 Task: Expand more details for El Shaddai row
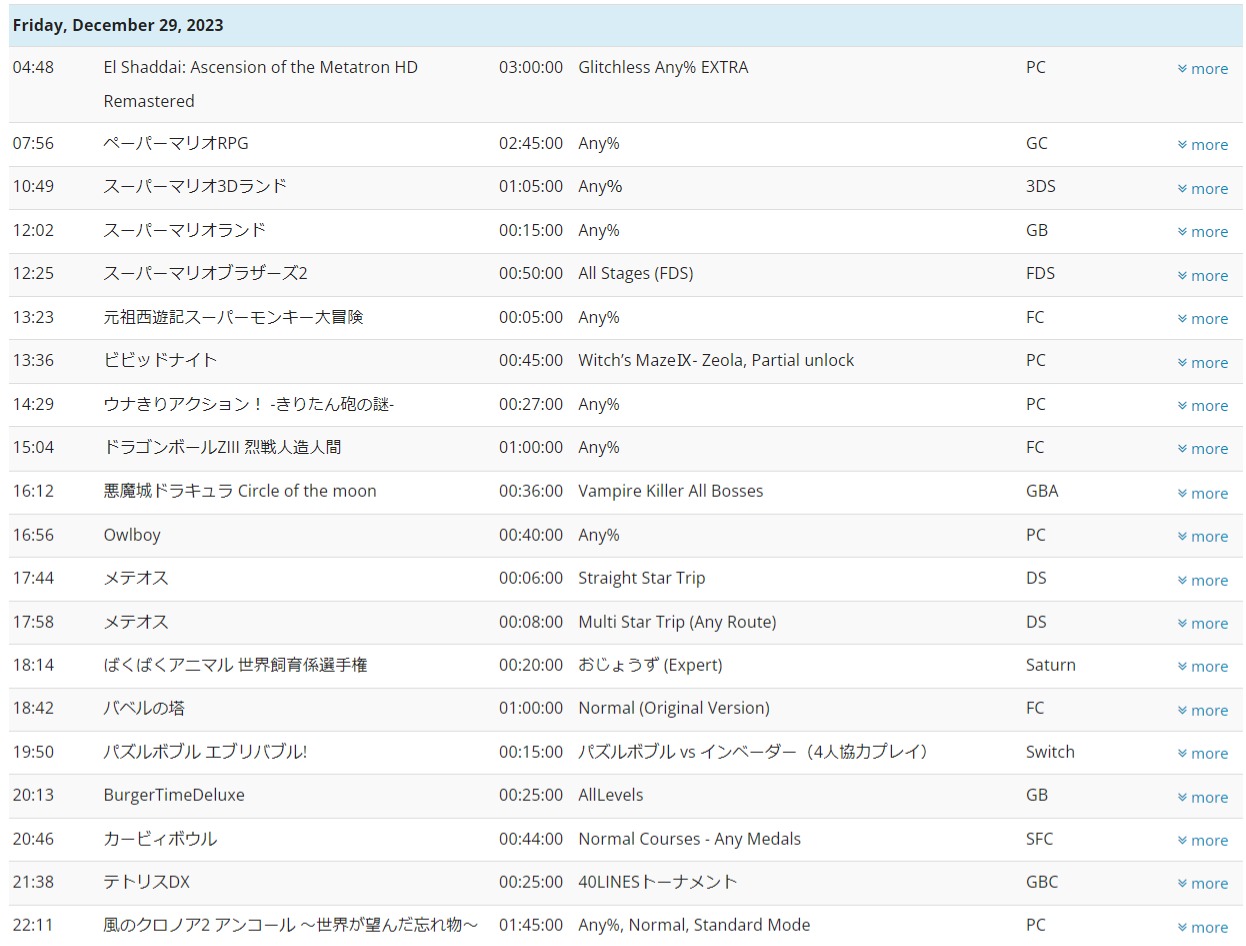[1202, 69]
